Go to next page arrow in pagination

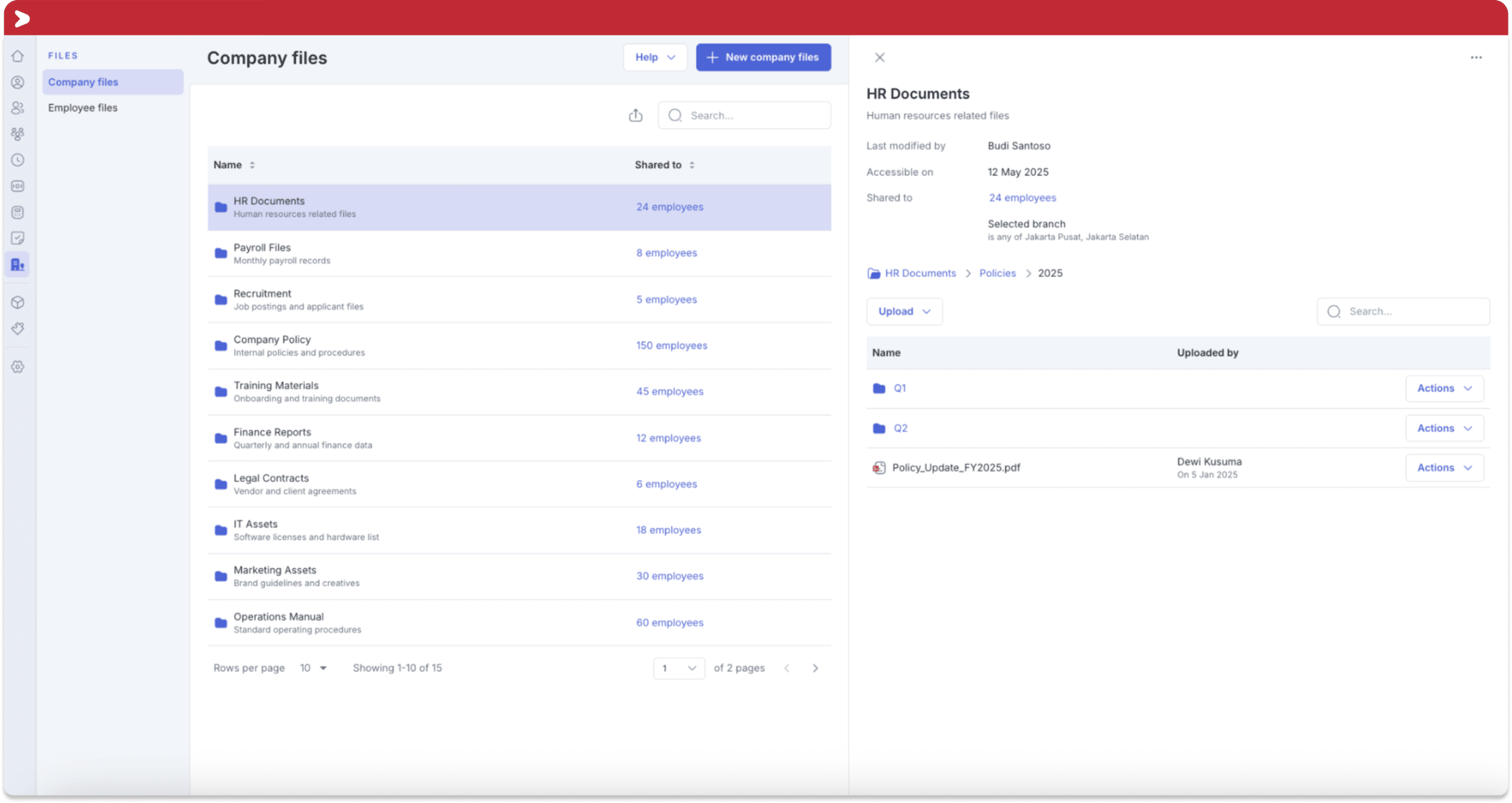pyautogui.click(x=815, y=668)
